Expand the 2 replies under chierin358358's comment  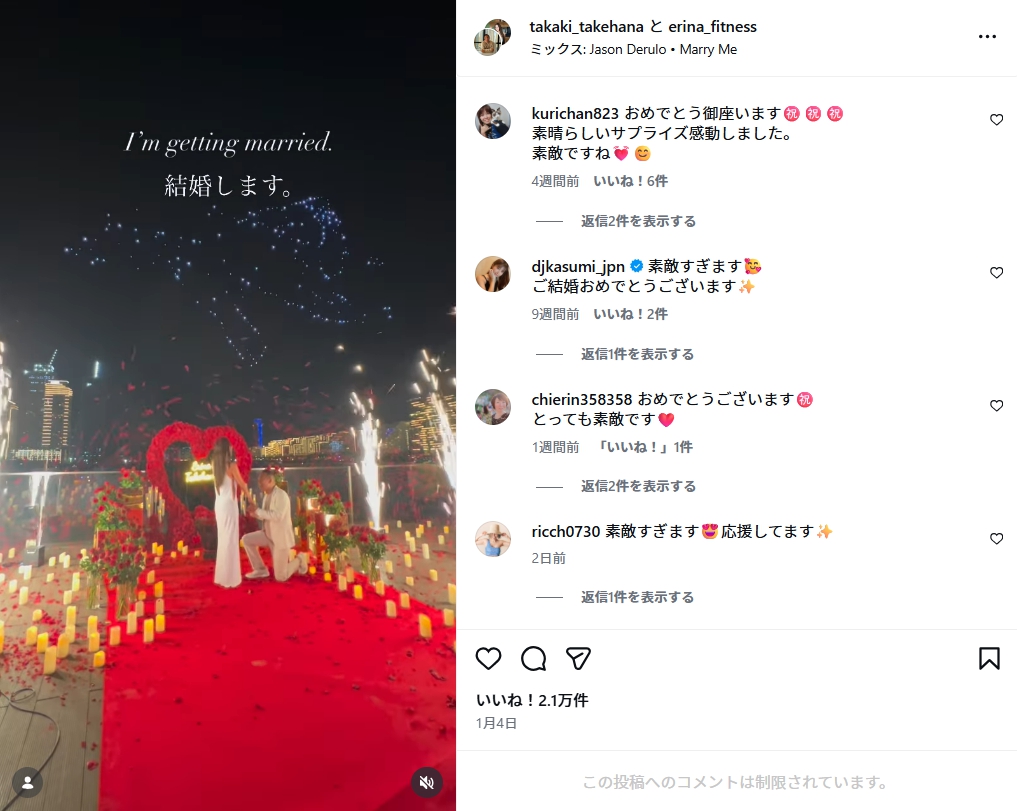click(638, 487)
